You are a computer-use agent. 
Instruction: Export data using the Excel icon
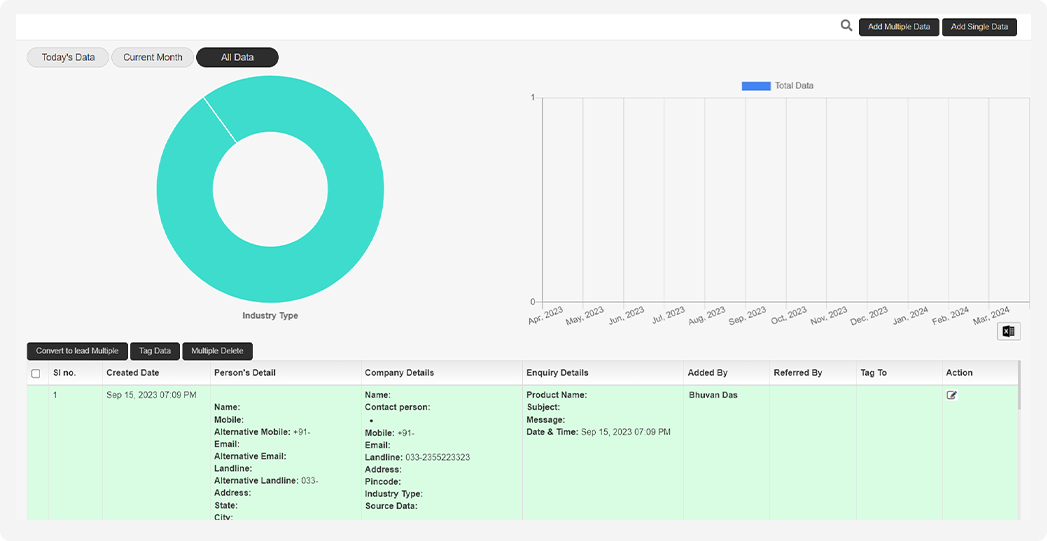coord(1008,331)
